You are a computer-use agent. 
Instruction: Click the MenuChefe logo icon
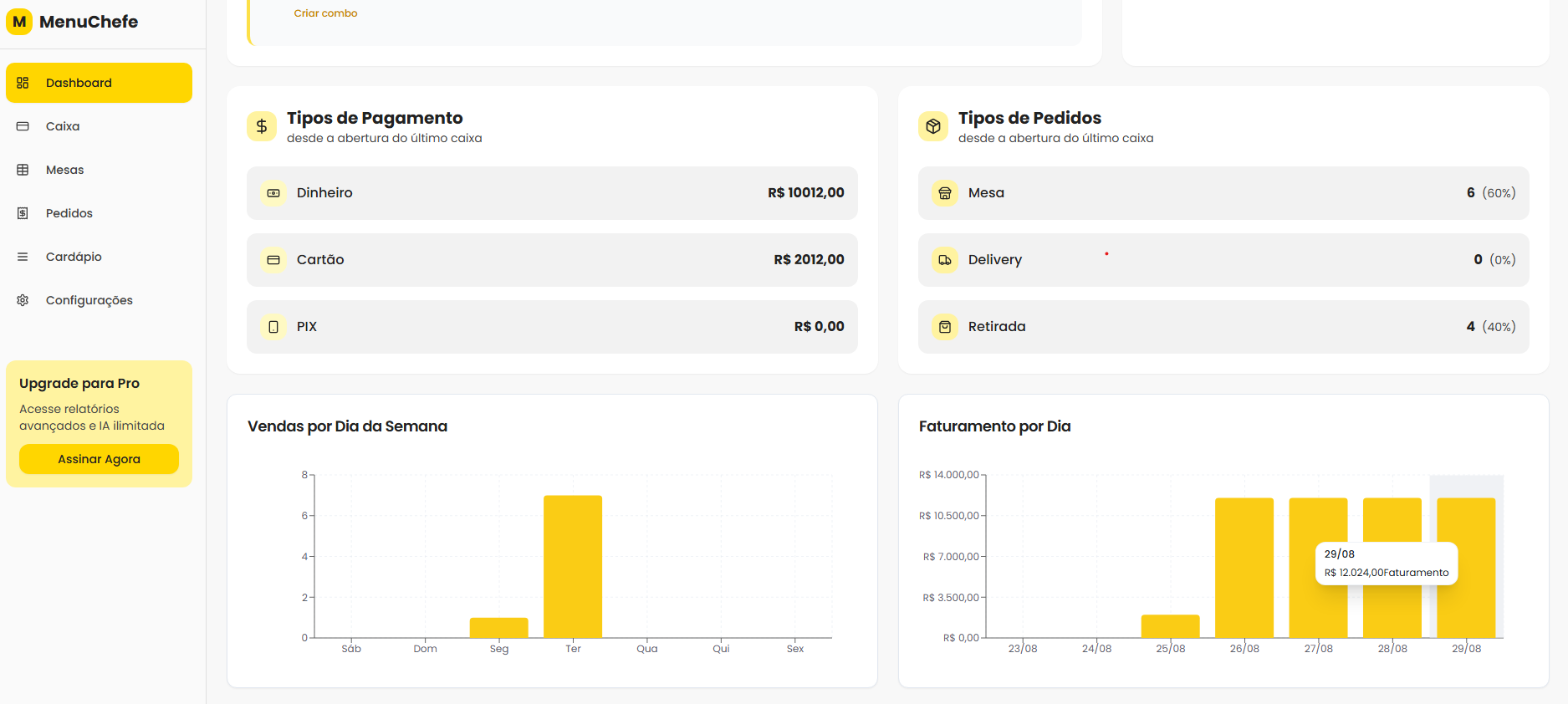point(19,22)
